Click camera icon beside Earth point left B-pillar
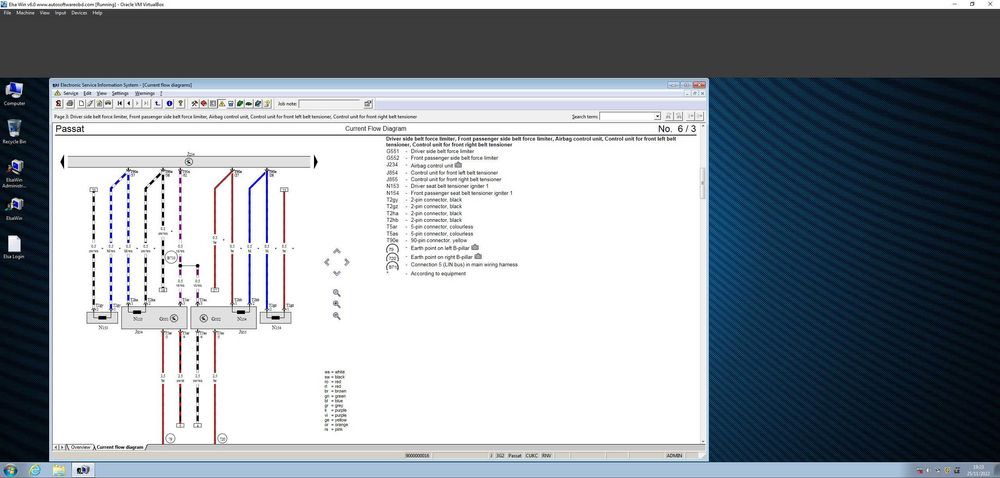The width and height of the screenshot is (1000, 478). pos(474,247)
